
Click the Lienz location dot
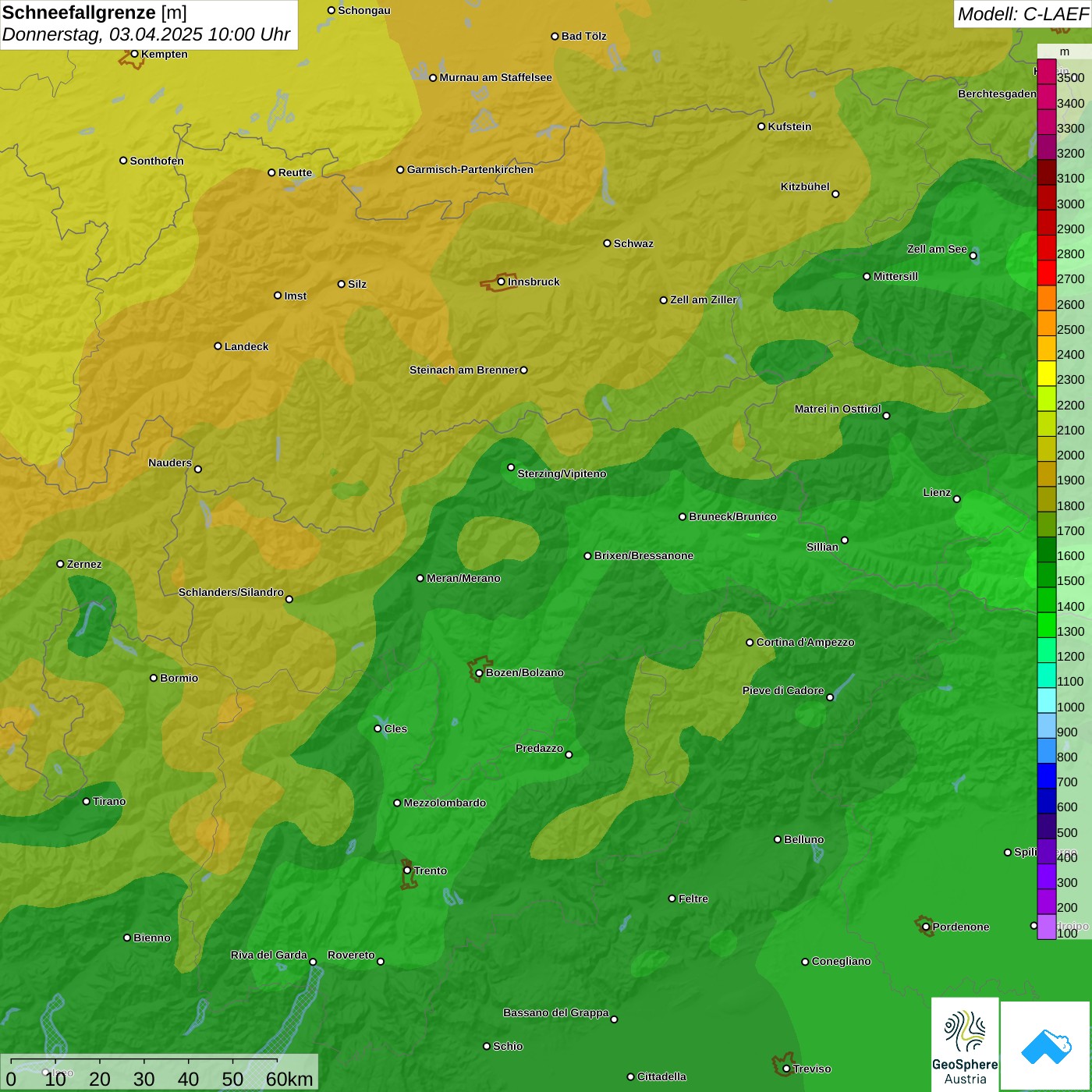pos(957,499)
